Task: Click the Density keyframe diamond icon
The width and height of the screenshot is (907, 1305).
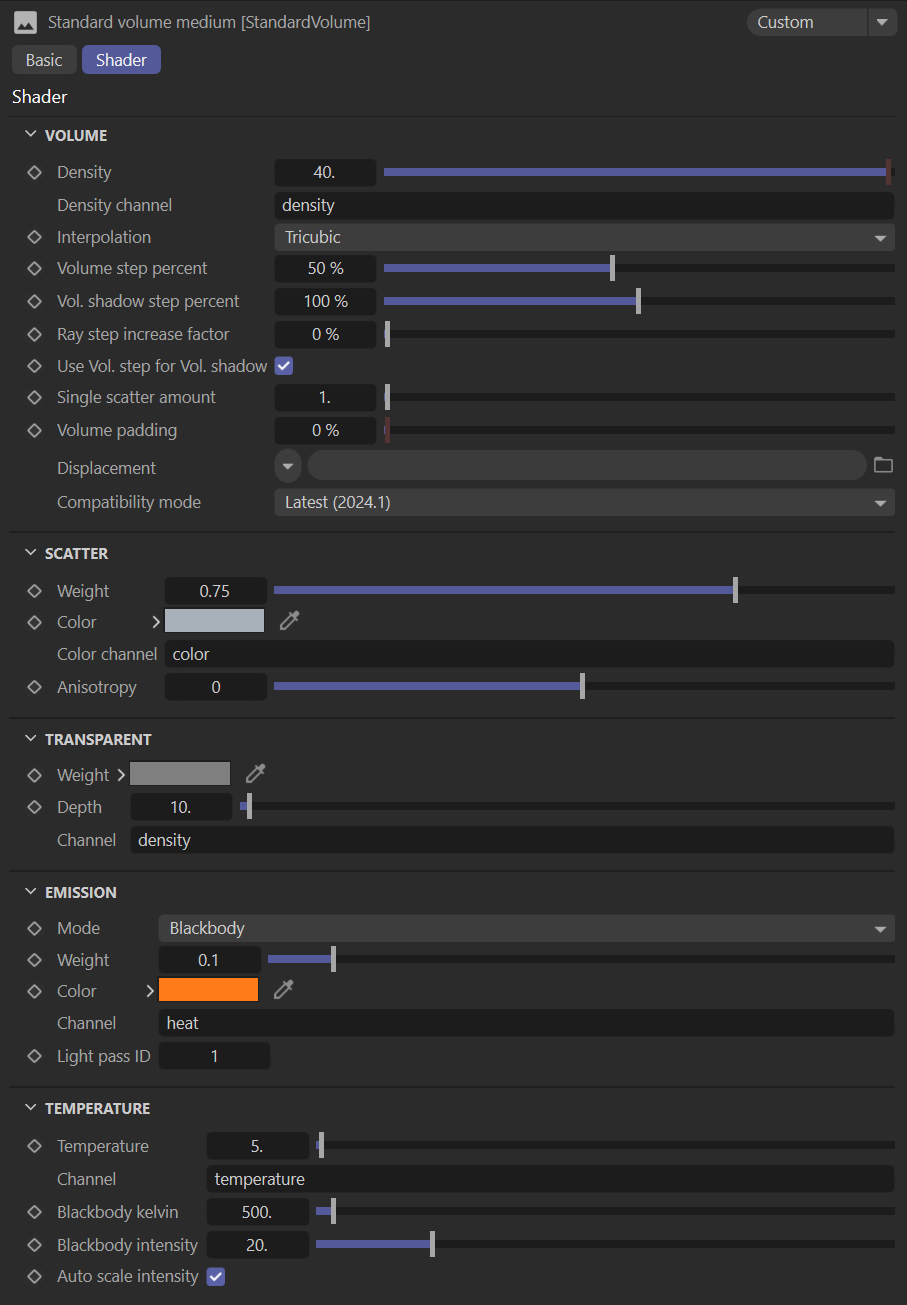Action: point(34,172)
